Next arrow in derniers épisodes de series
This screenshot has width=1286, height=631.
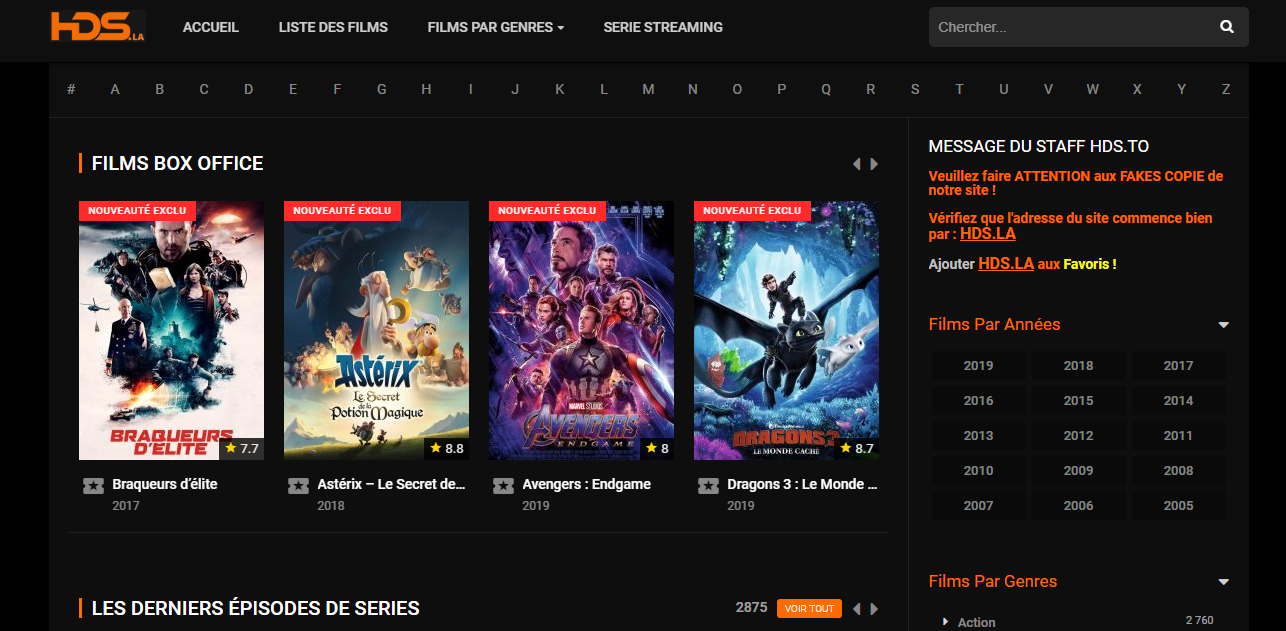[x=874, y=609]
